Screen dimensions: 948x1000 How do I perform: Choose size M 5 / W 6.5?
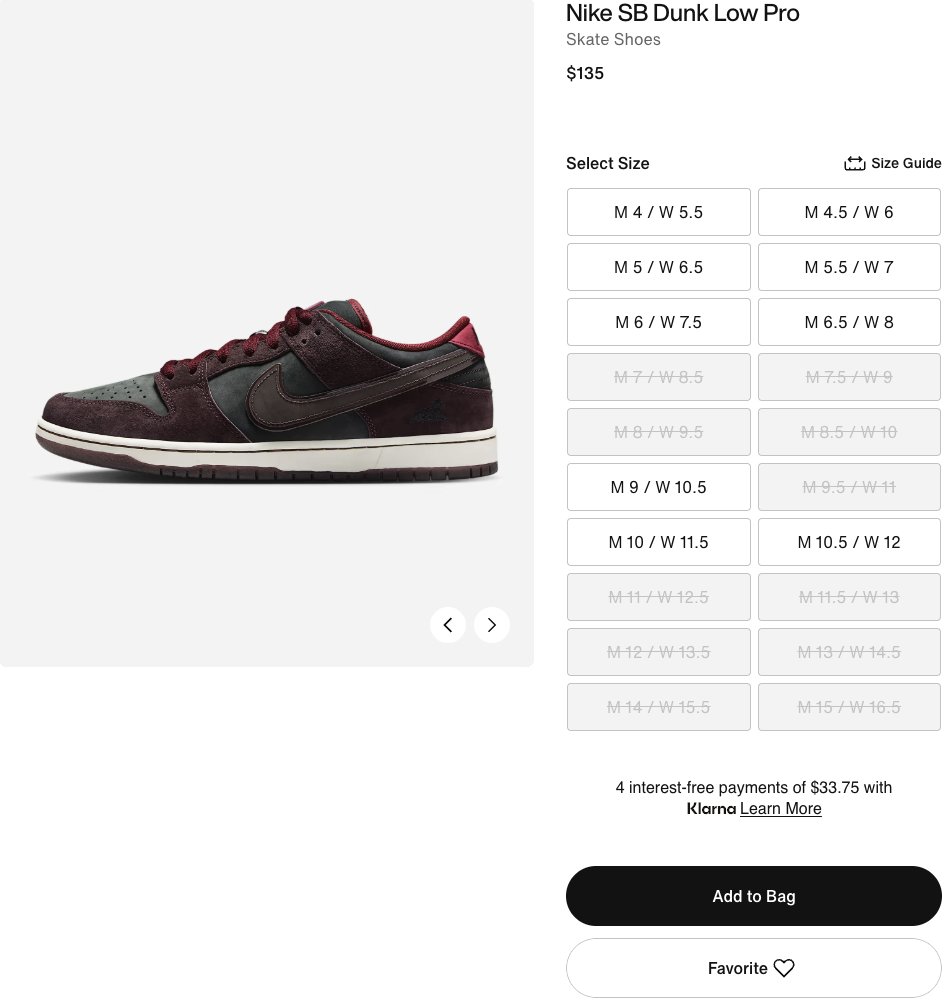(x=658, y=267)
